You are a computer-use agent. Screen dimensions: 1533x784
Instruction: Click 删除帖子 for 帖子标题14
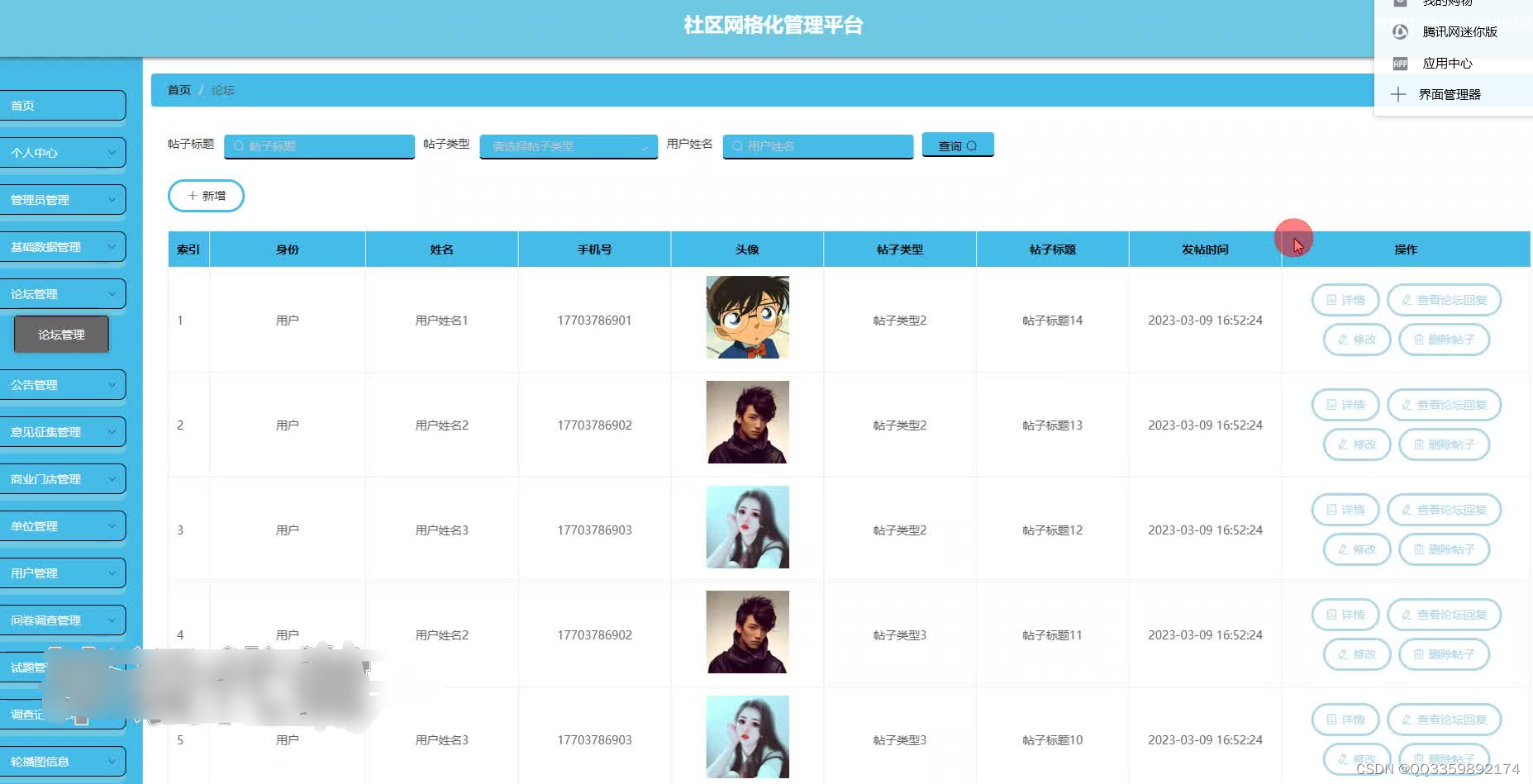[x=1444, y=340]
